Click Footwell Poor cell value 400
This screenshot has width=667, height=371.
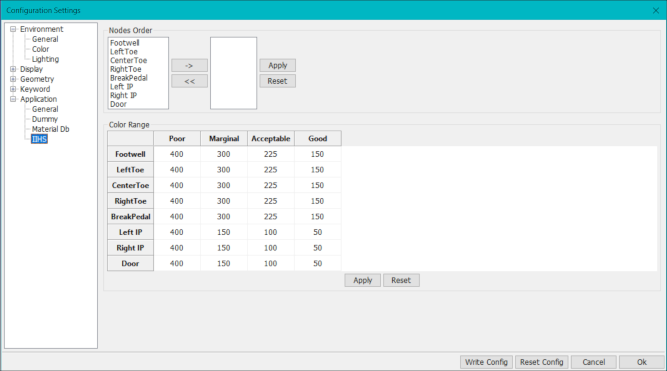[x=177, y=154]
